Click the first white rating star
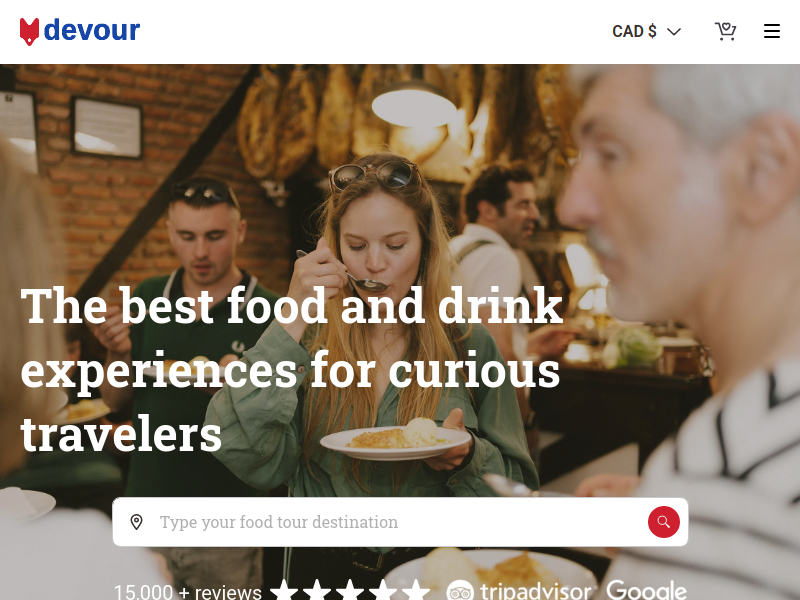The width and height of the screenshot is (800, 600). click(284, 591)
